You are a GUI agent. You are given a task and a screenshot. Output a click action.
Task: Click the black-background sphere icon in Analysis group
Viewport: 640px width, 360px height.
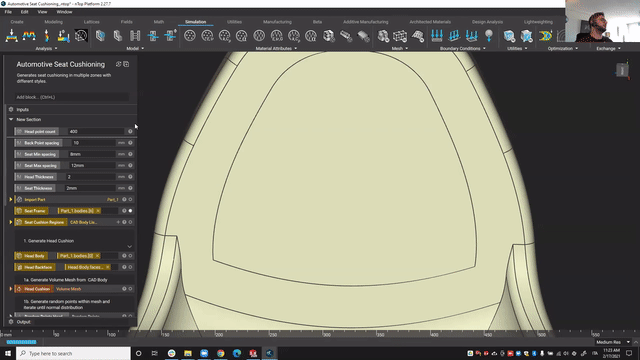(x=81, y=36)
